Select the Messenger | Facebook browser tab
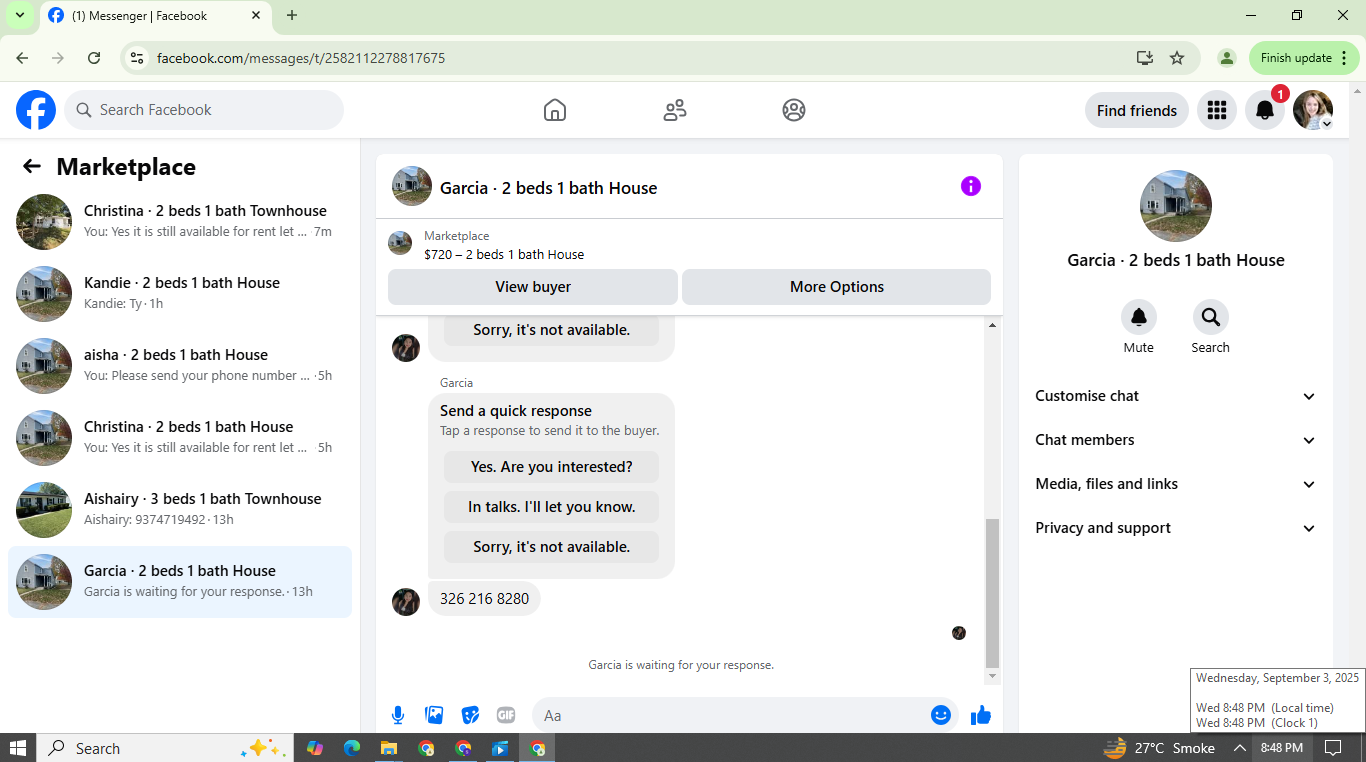The width and height of the screenshot is (1366, 762). (x=155, y=16)
